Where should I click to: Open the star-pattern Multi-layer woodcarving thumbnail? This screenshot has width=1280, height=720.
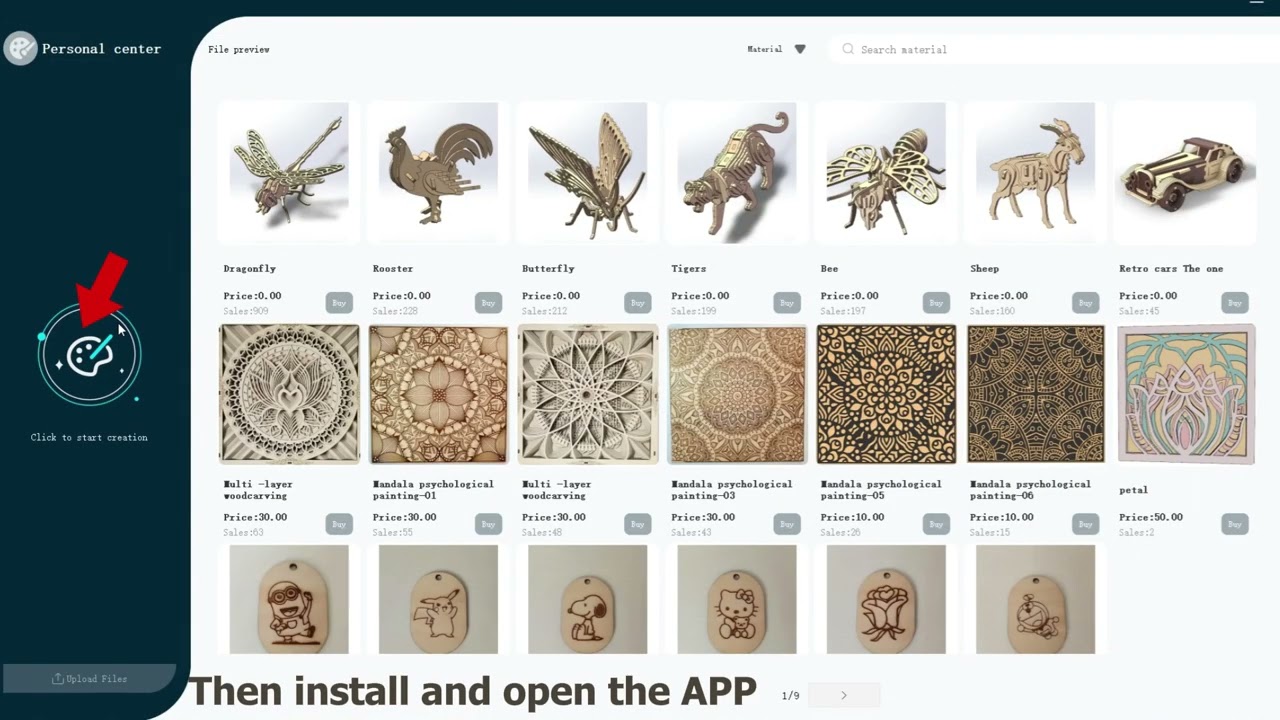587,394
